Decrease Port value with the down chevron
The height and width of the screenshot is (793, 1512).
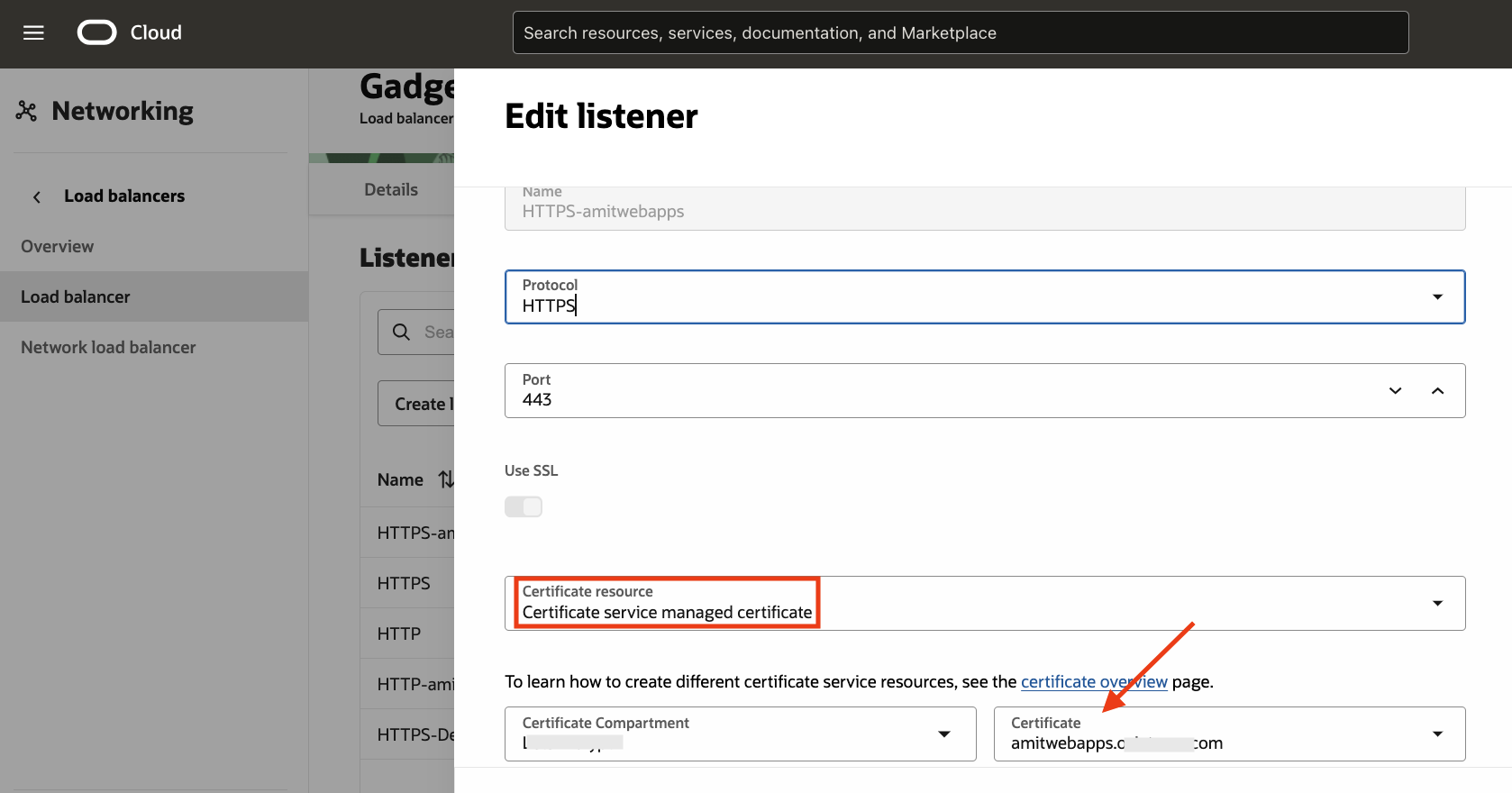pyautogui.click(x=1395, y=390)
